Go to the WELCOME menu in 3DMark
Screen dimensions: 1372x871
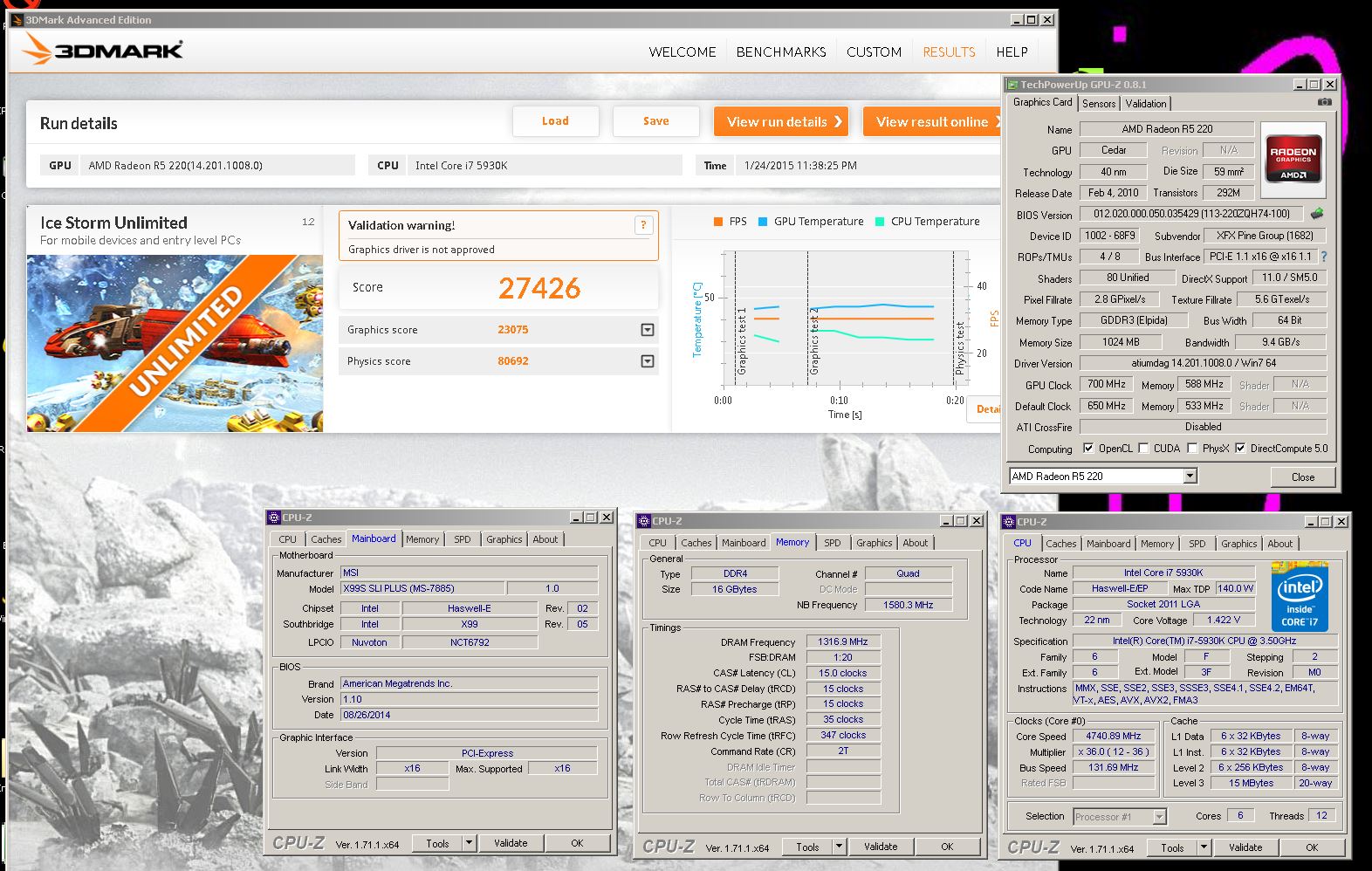683,52
